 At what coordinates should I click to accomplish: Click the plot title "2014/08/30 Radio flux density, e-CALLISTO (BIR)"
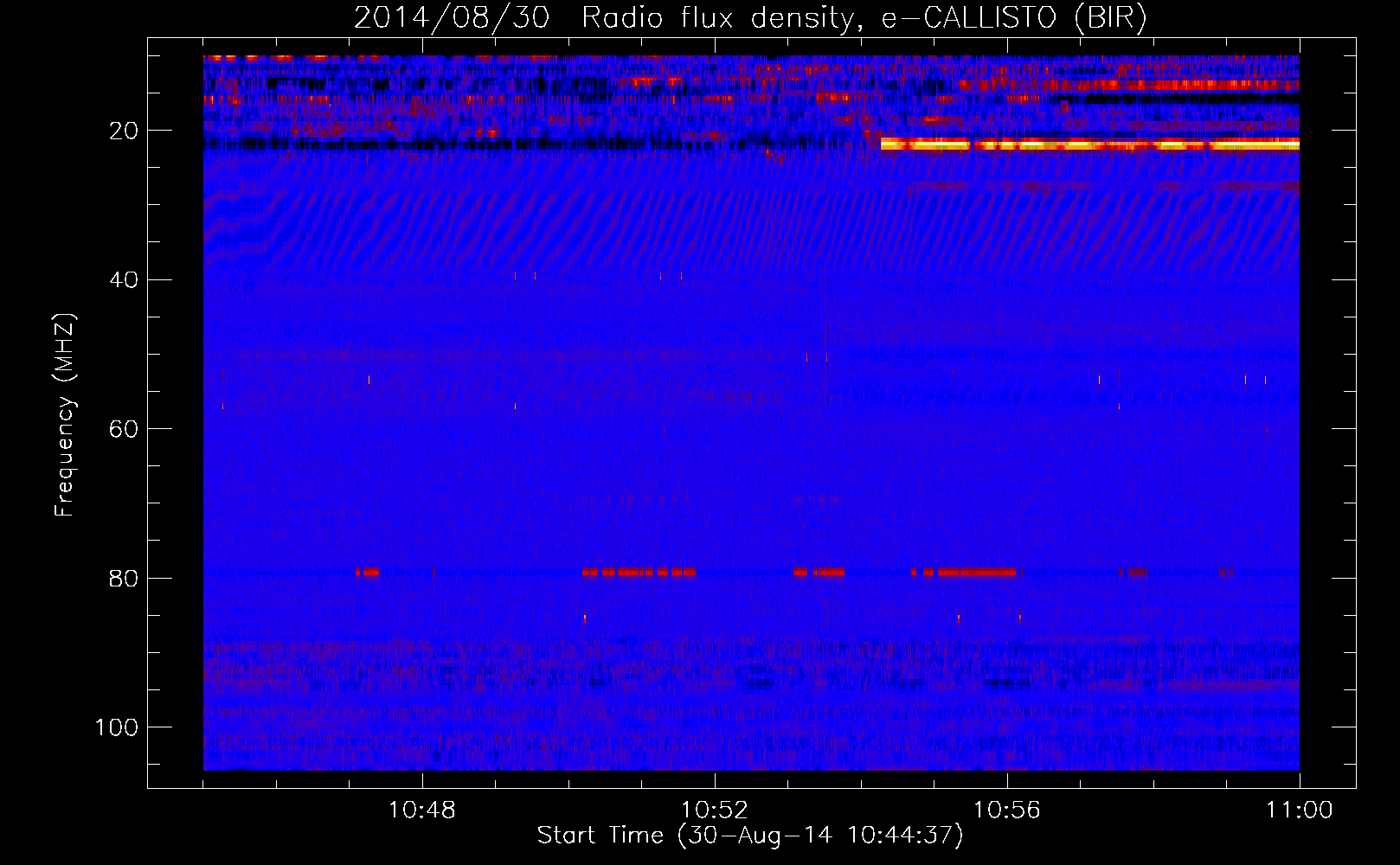pyautogui.click(x=750, y=17)
